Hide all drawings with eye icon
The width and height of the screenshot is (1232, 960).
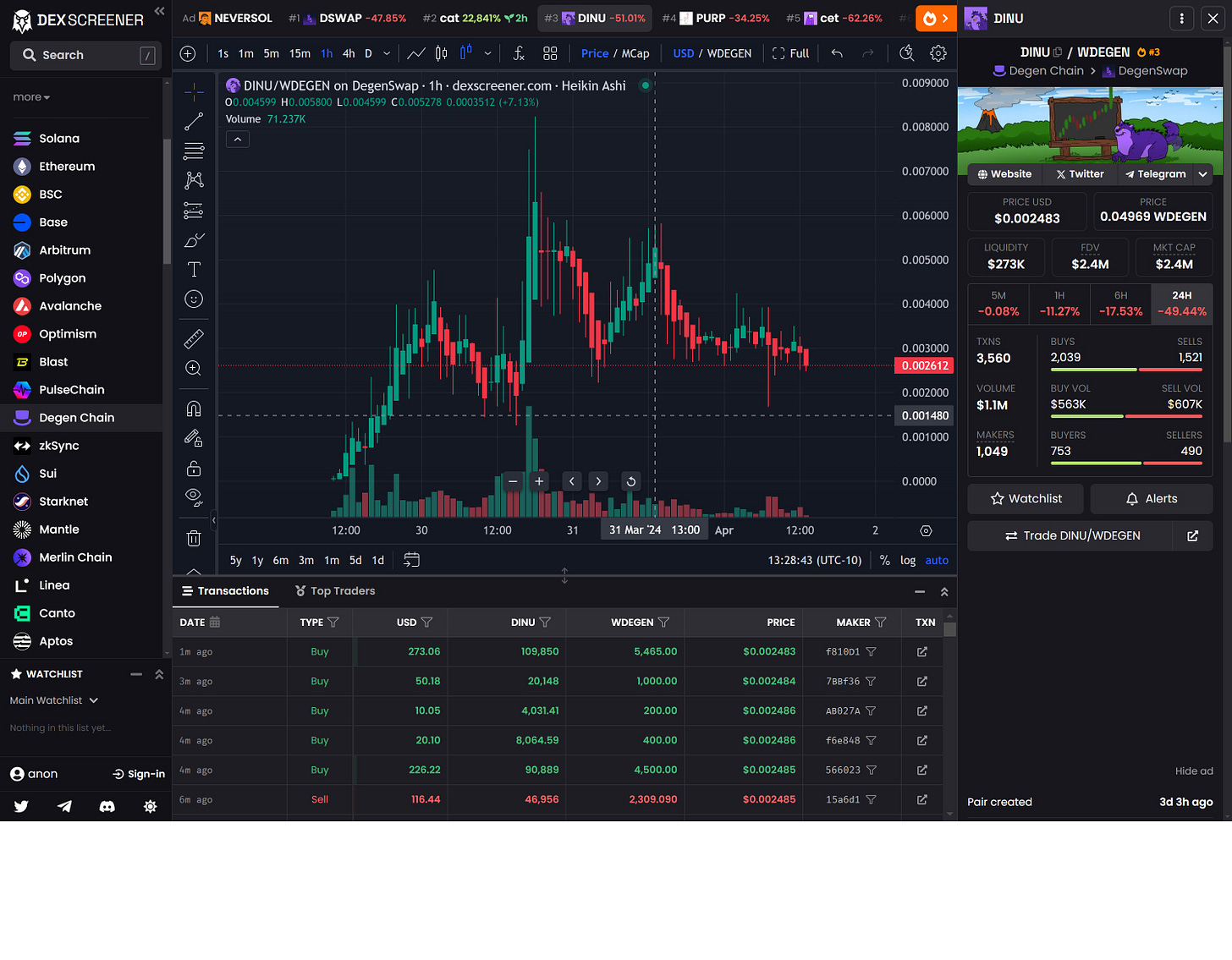click(194, 497)
